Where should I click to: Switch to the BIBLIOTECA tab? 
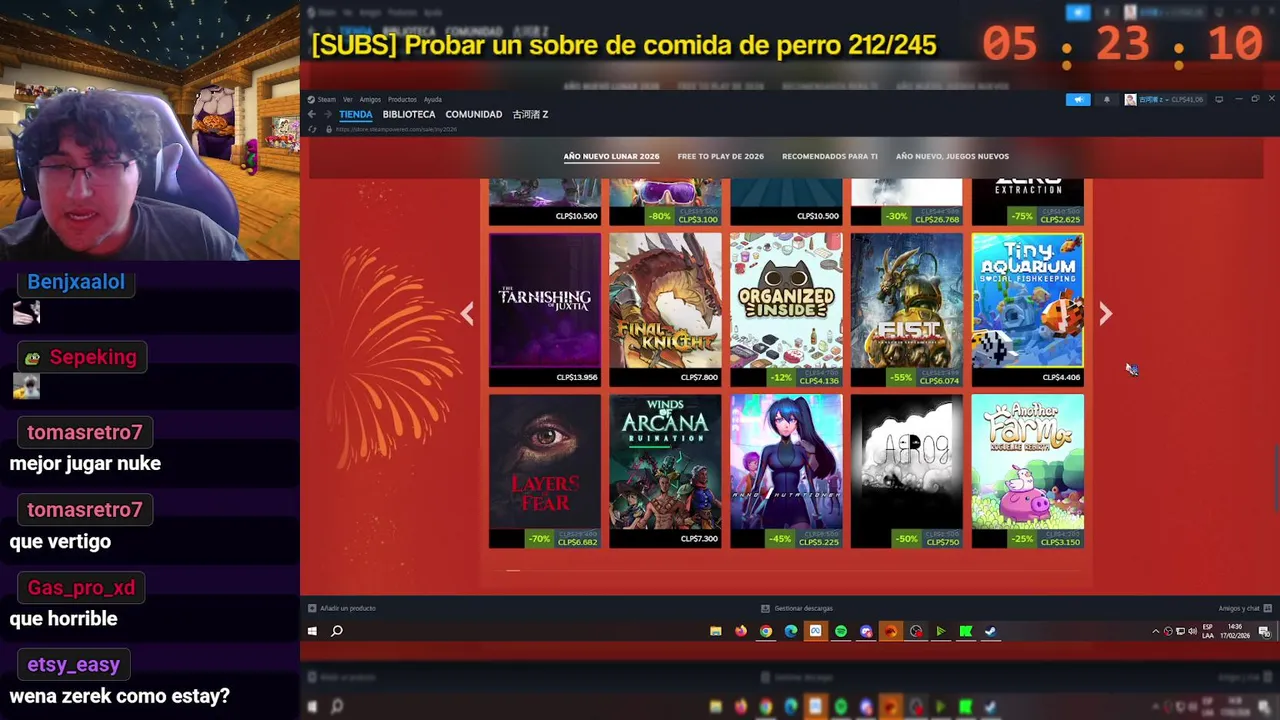click(x=409, y=114)
